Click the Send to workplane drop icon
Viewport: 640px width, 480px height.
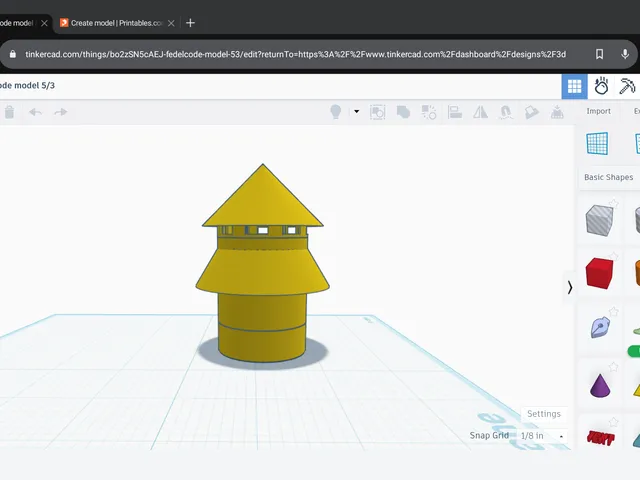(x=557, y=112)
